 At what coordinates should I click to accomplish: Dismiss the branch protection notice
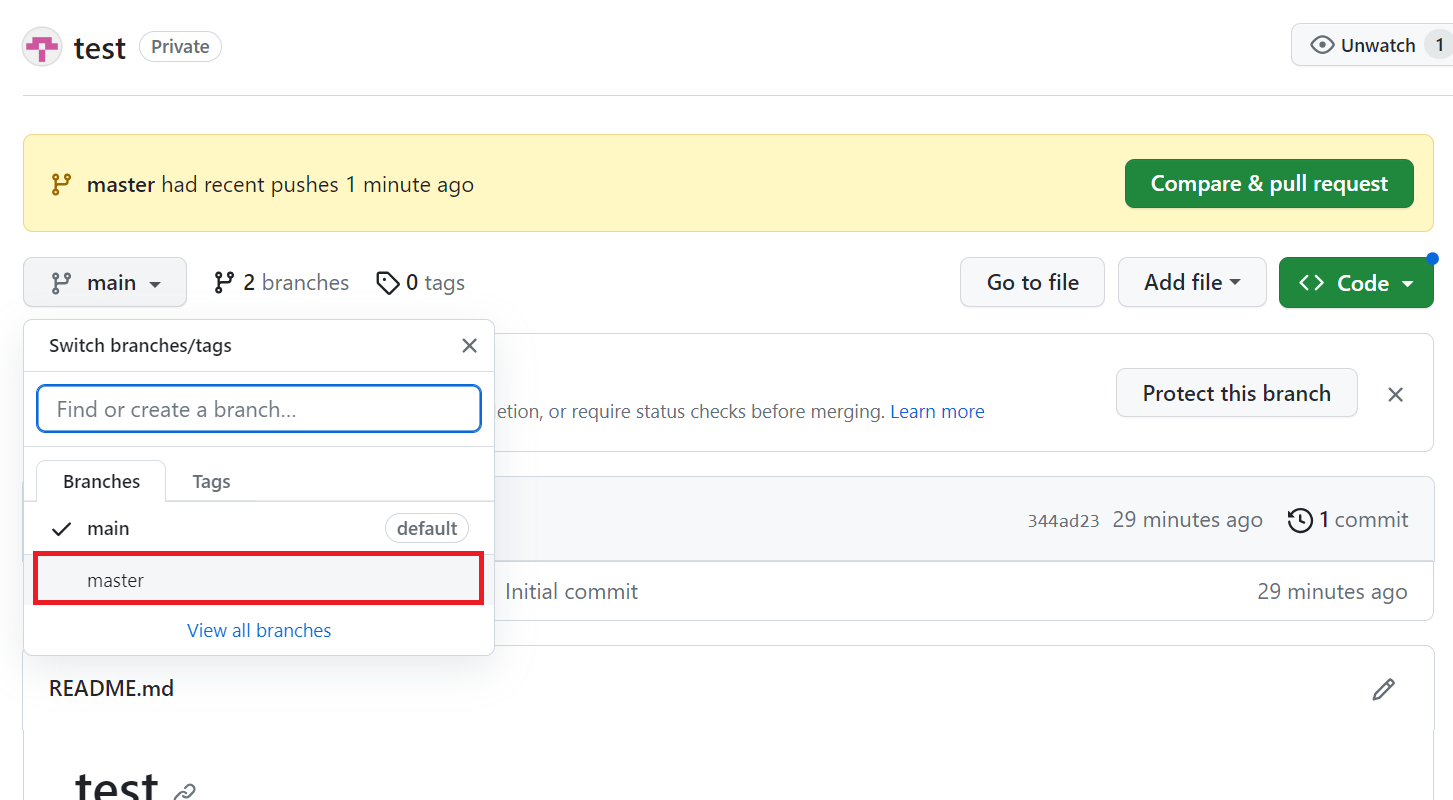click(x=1396, y=394)
